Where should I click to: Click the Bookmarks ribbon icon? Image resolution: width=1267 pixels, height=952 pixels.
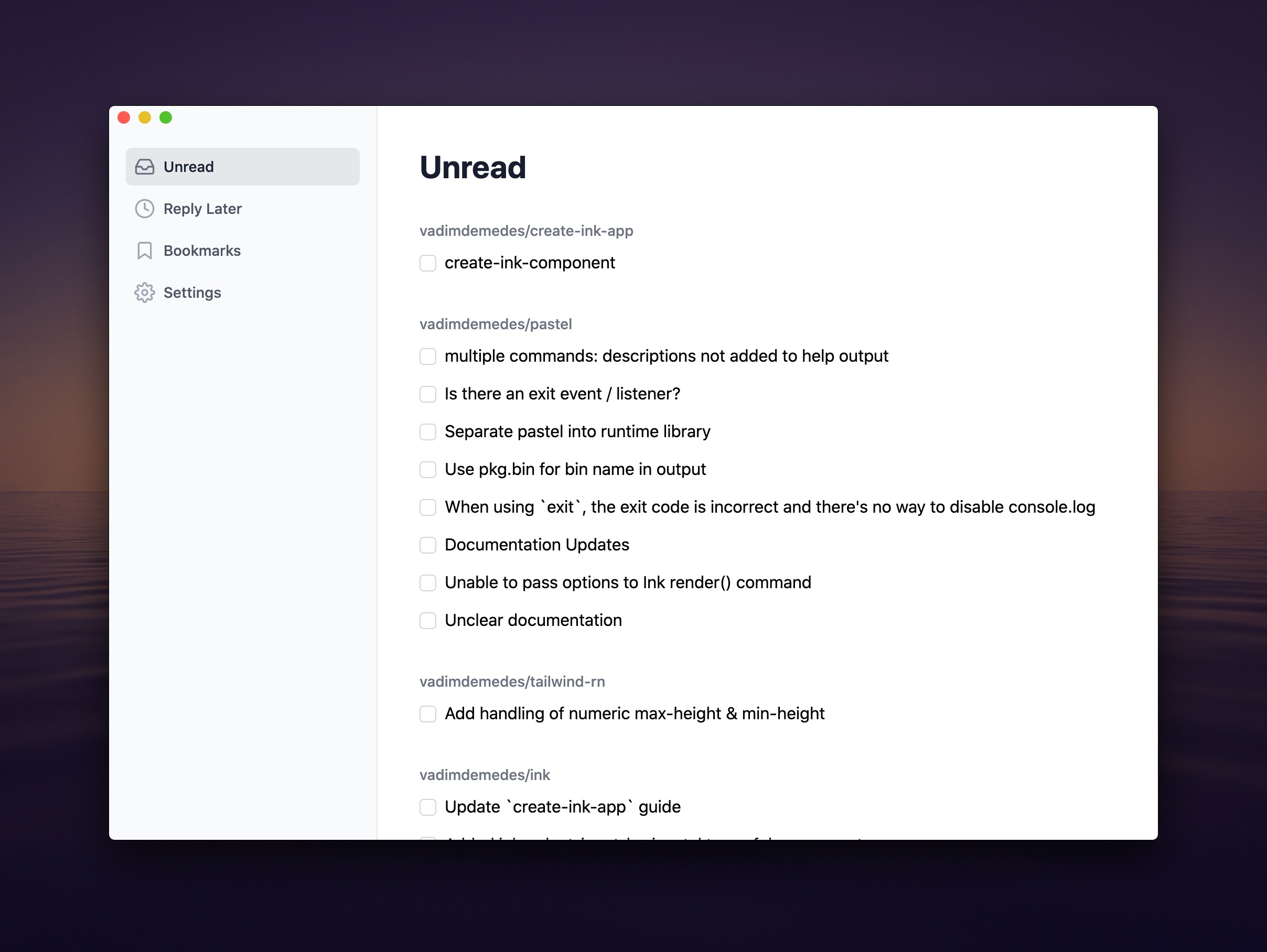[x=144, y=250]
